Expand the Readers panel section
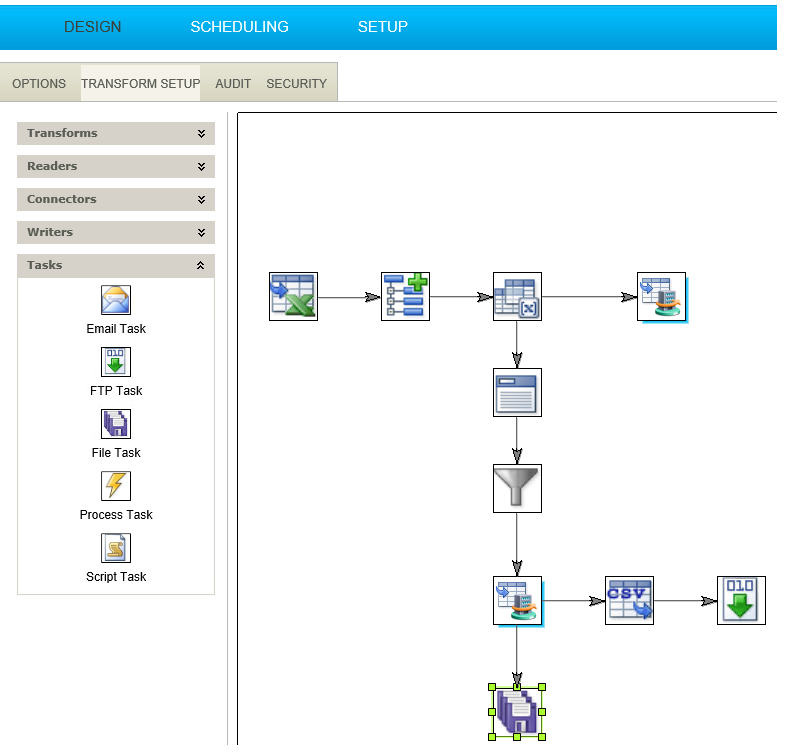Viewport: 787px width, 755px height. 201,167
